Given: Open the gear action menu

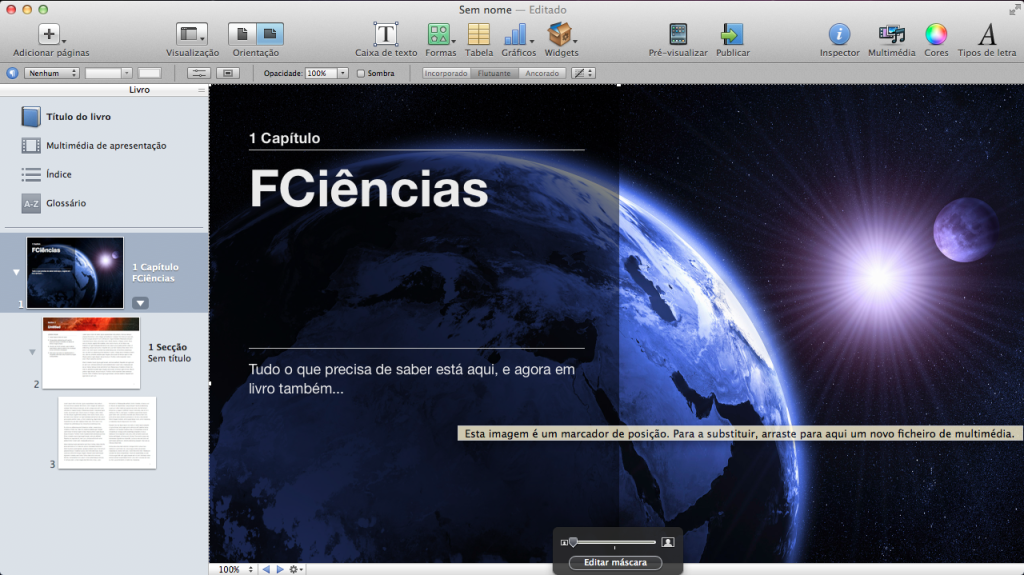Looking at the screenshot, I should 295,569.
